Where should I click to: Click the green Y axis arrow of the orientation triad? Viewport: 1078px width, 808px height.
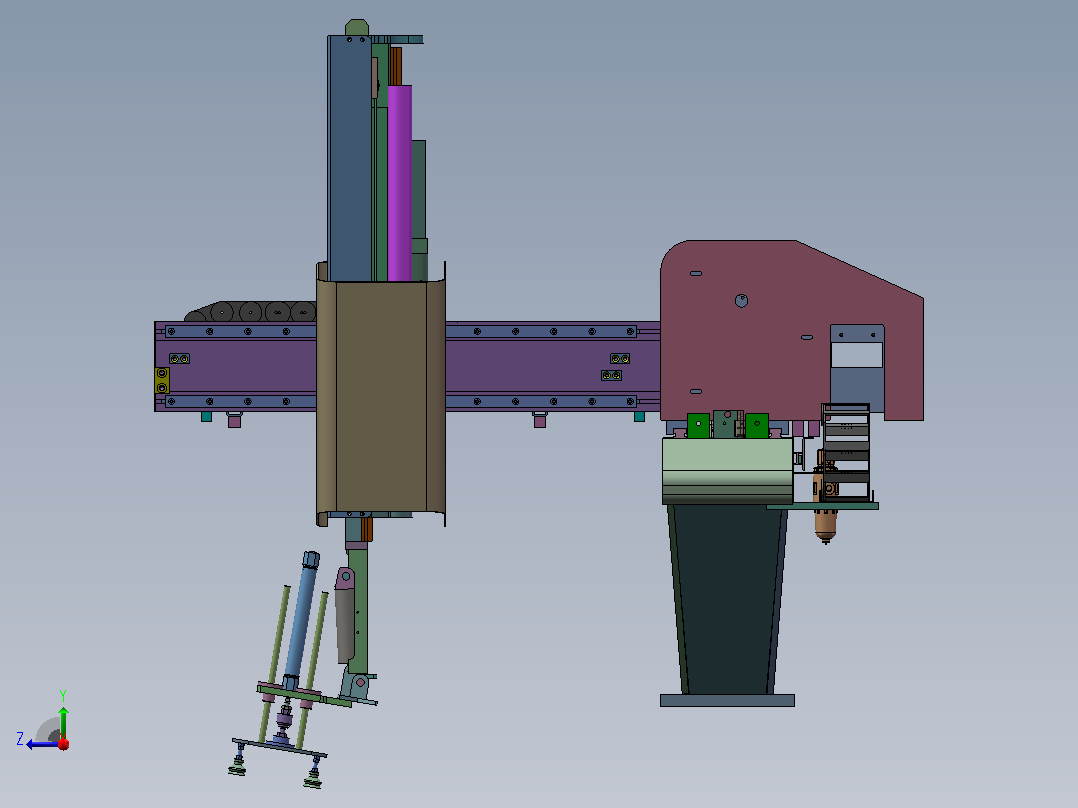63,721
